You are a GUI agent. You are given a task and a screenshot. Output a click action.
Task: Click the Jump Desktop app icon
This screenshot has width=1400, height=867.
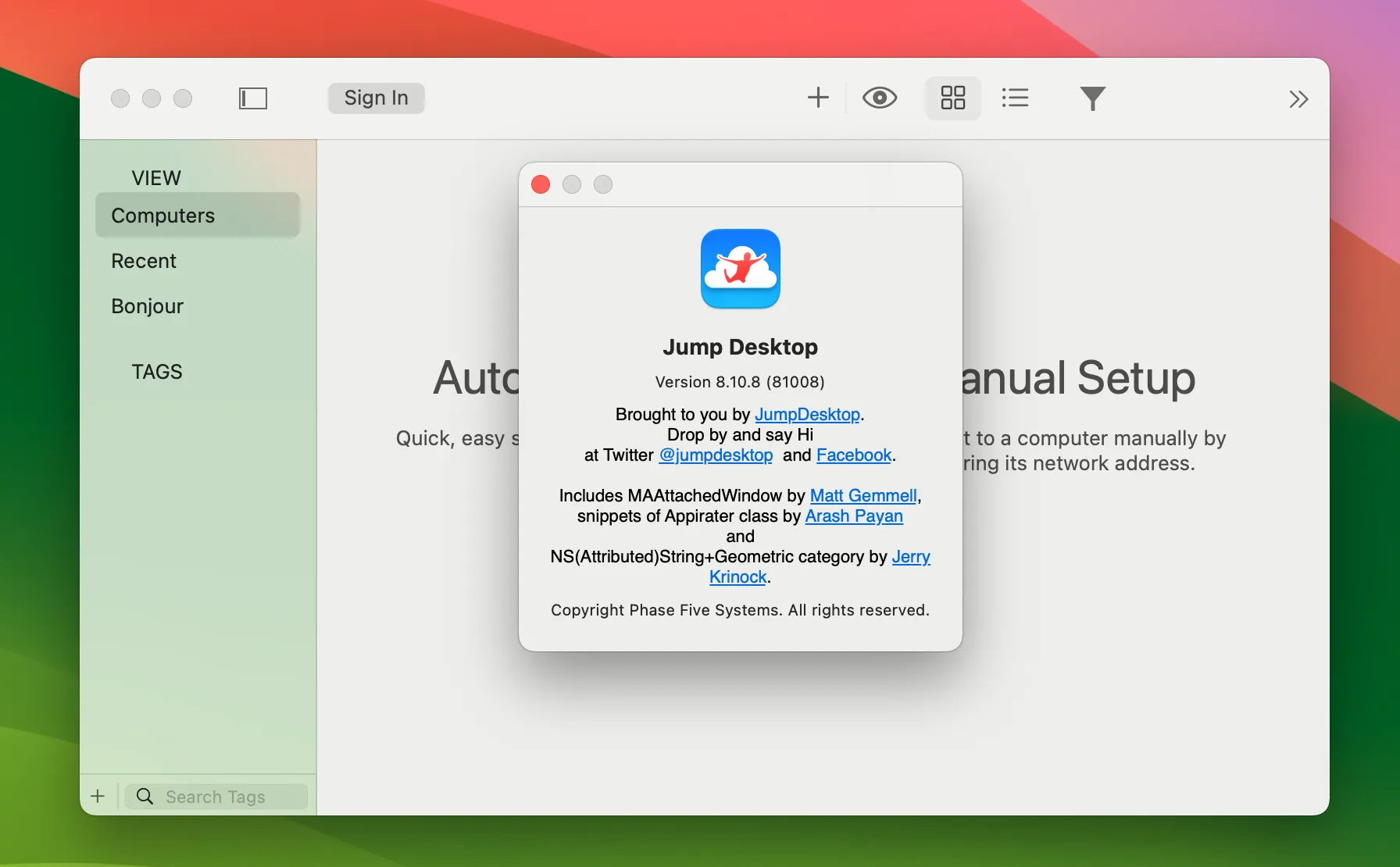[740, 268]
